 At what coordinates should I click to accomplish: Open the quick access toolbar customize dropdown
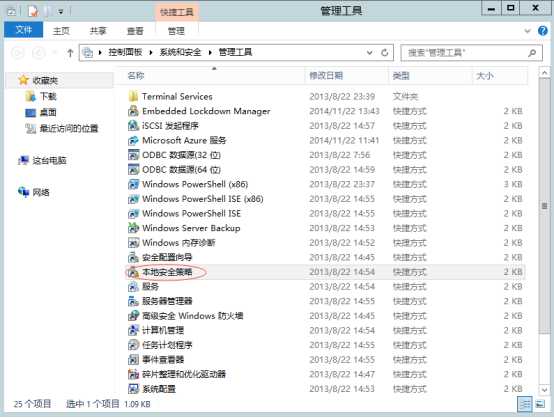(61, 12)
